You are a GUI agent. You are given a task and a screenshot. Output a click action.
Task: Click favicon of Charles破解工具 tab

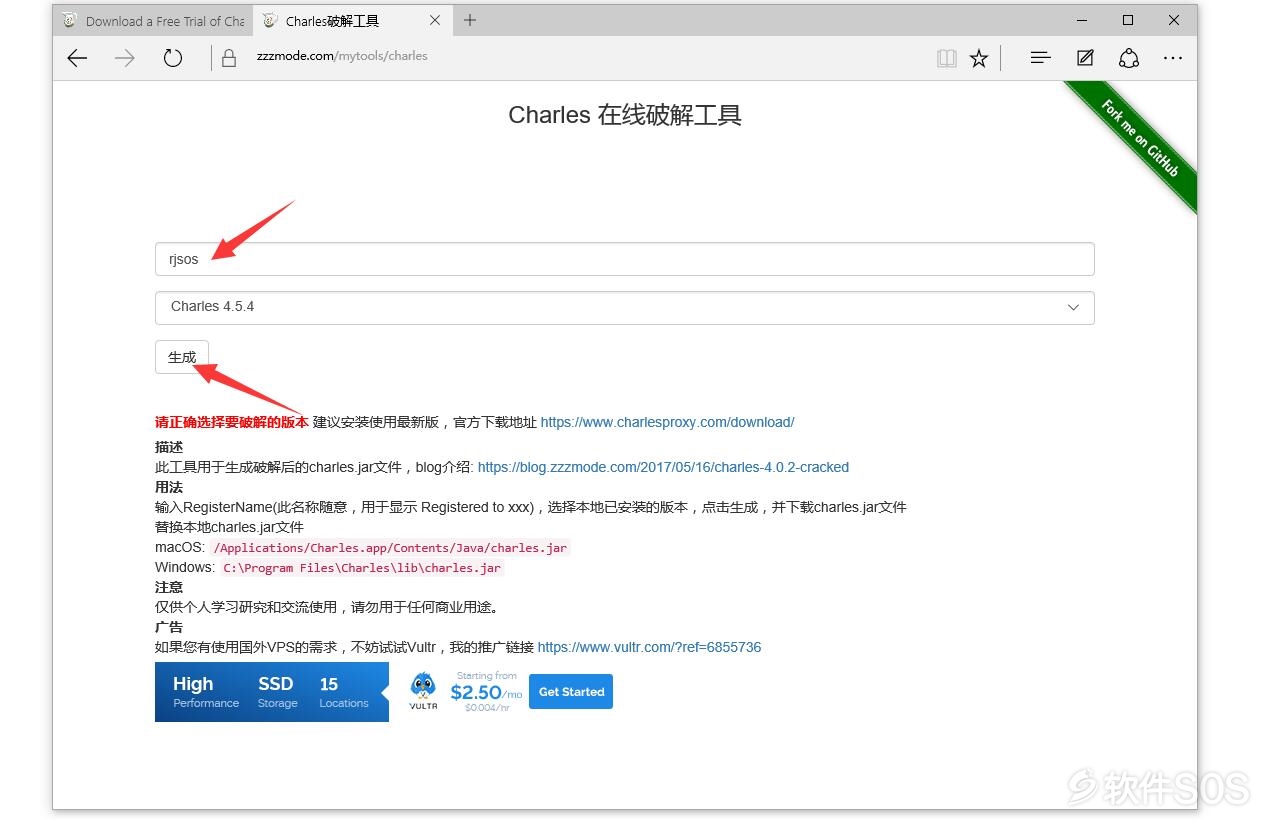point(270,21)
